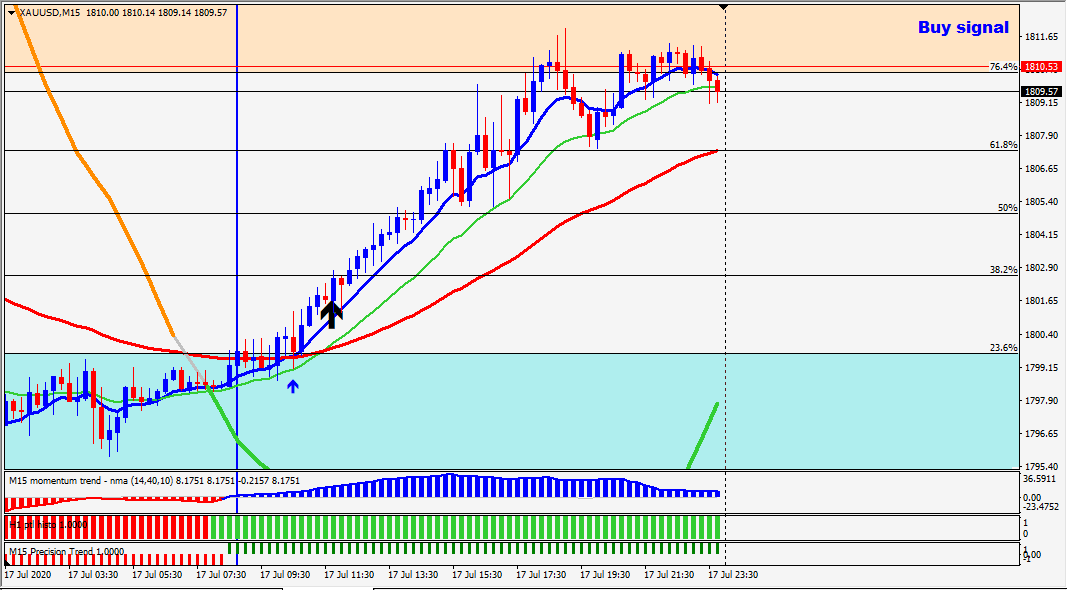Click the 17 Jul 11:30 time label
1067x591 pixels.
349,575
